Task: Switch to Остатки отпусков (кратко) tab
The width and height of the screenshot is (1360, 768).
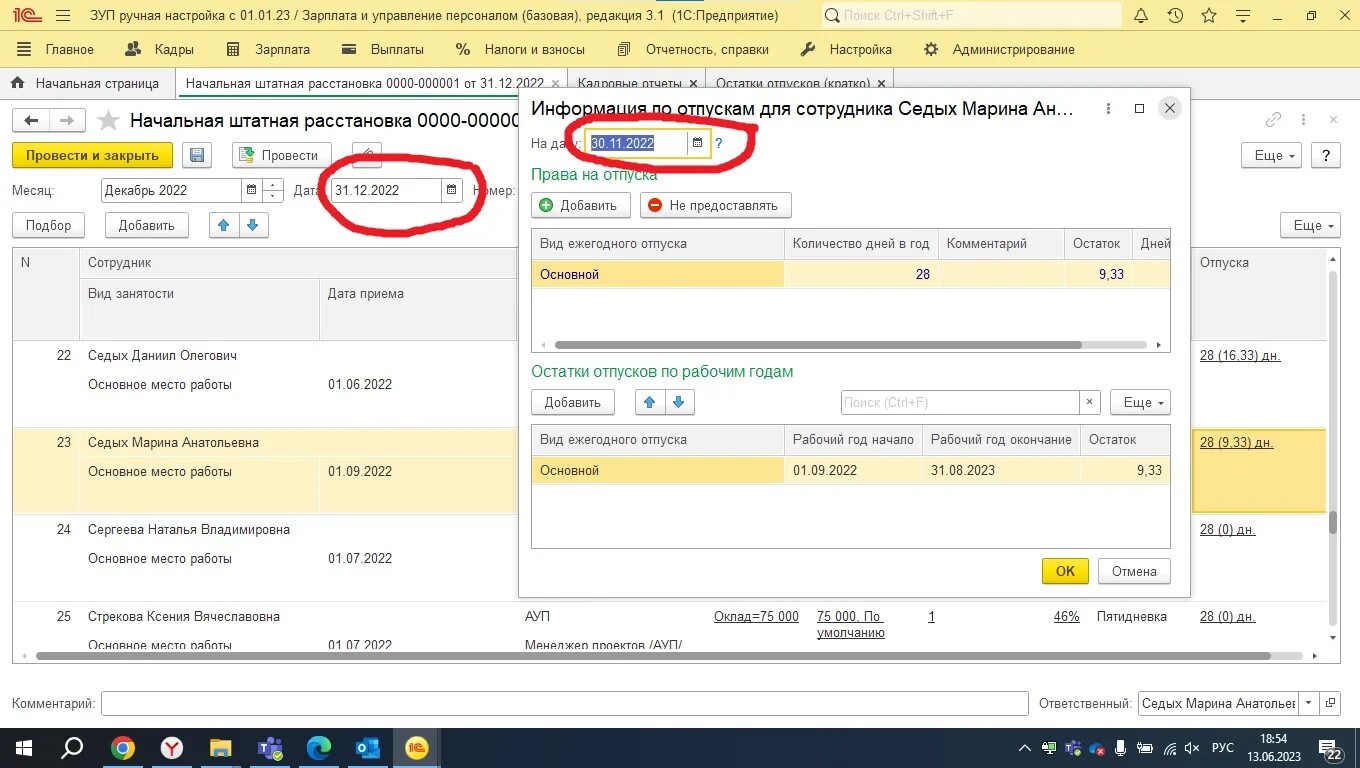Action: [799, 83]
